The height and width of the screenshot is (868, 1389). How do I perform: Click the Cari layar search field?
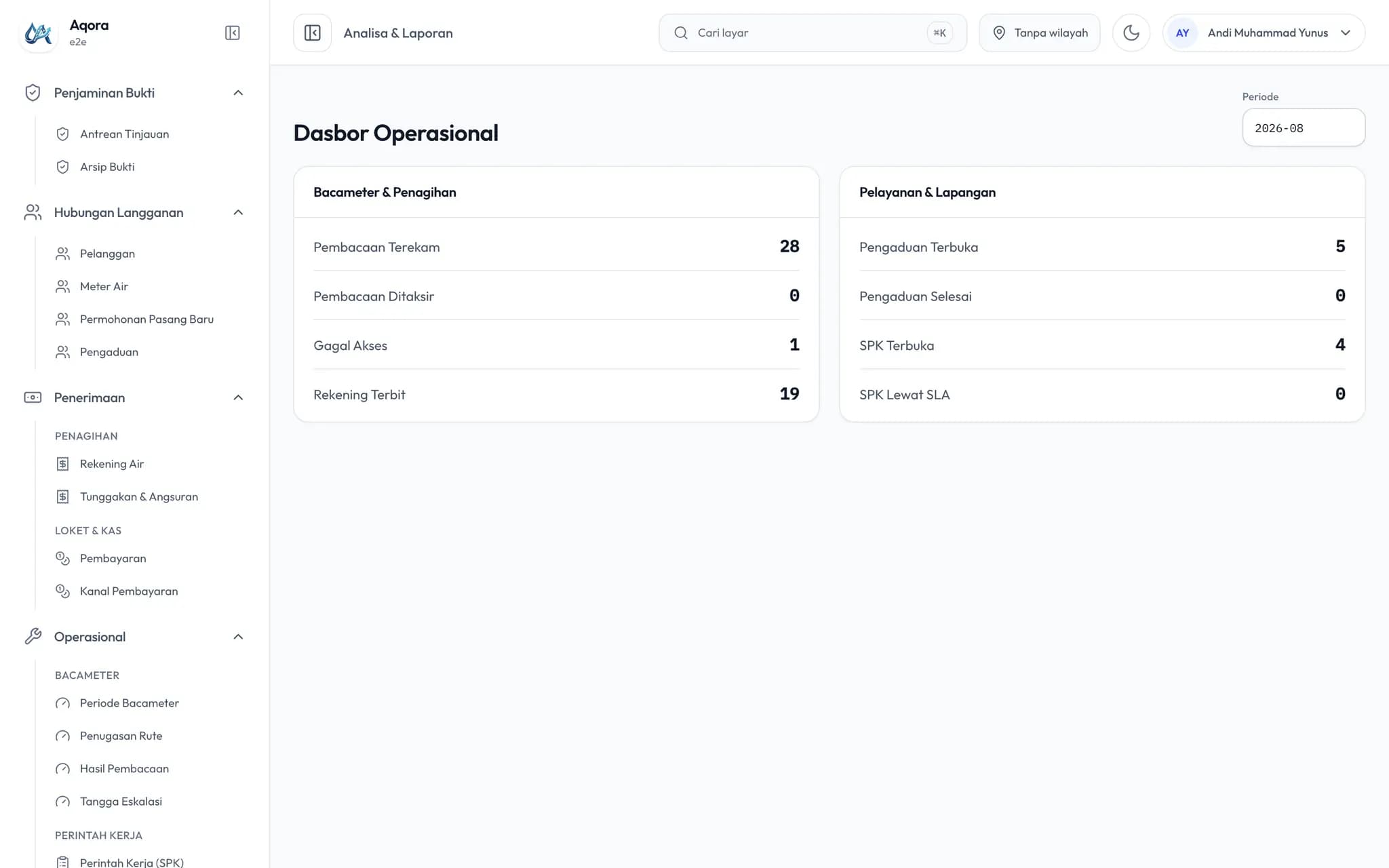(x=813, y=33)
